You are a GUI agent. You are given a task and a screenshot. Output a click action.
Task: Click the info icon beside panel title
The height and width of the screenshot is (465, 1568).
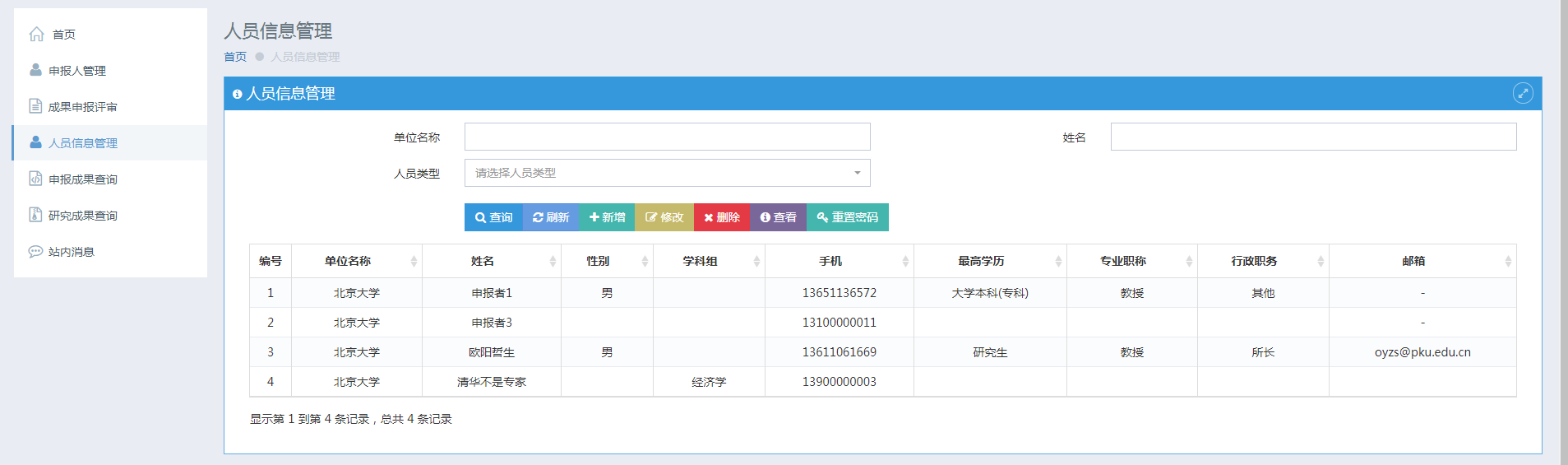238,95
